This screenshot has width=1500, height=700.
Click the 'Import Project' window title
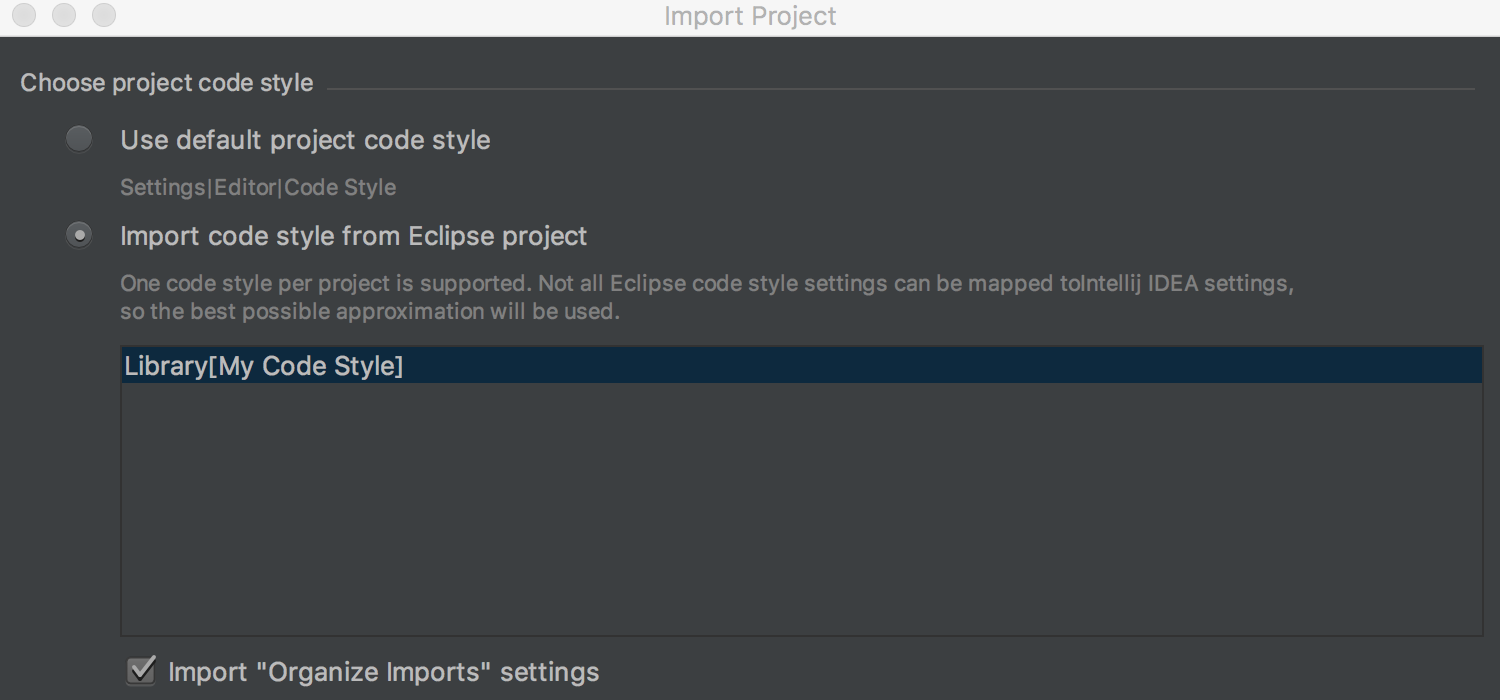[x=750, y=16]
